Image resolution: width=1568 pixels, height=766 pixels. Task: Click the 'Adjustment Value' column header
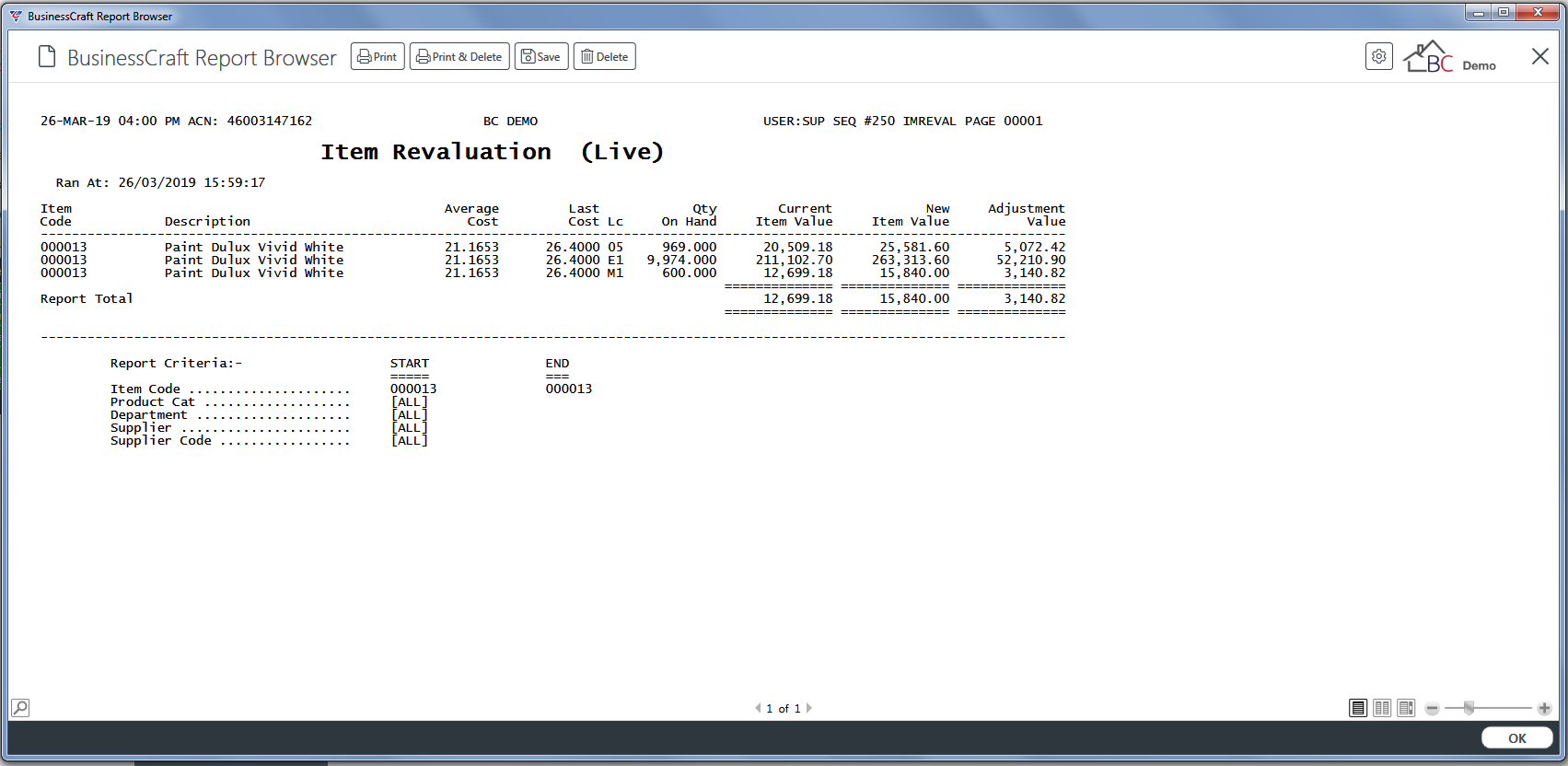[x=1027, y=215]
